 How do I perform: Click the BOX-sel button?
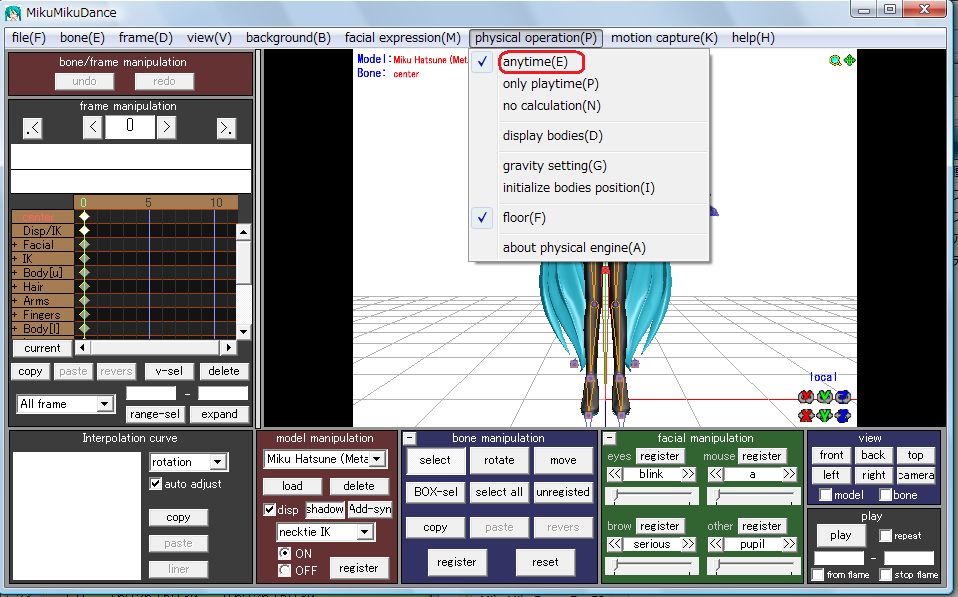point(436,492)
